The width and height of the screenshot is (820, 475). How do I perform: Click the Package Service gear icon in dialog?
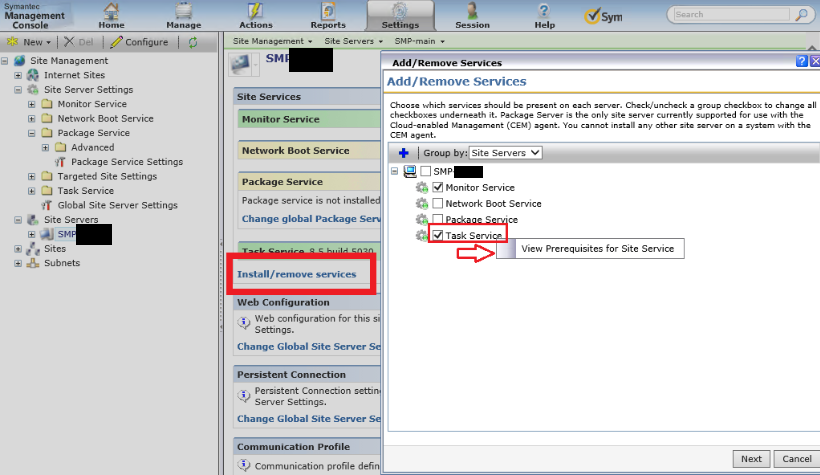422,219
